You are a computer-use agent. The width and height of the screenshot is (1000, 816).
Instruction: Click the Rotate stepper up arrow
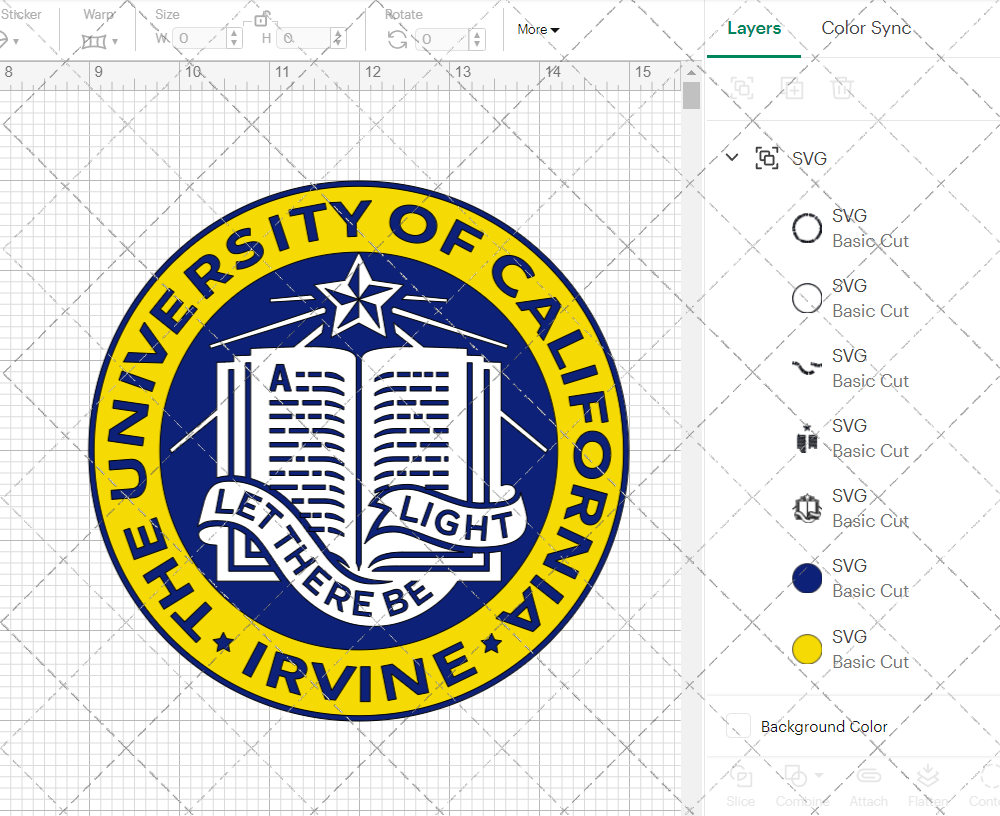pos(475,35)
